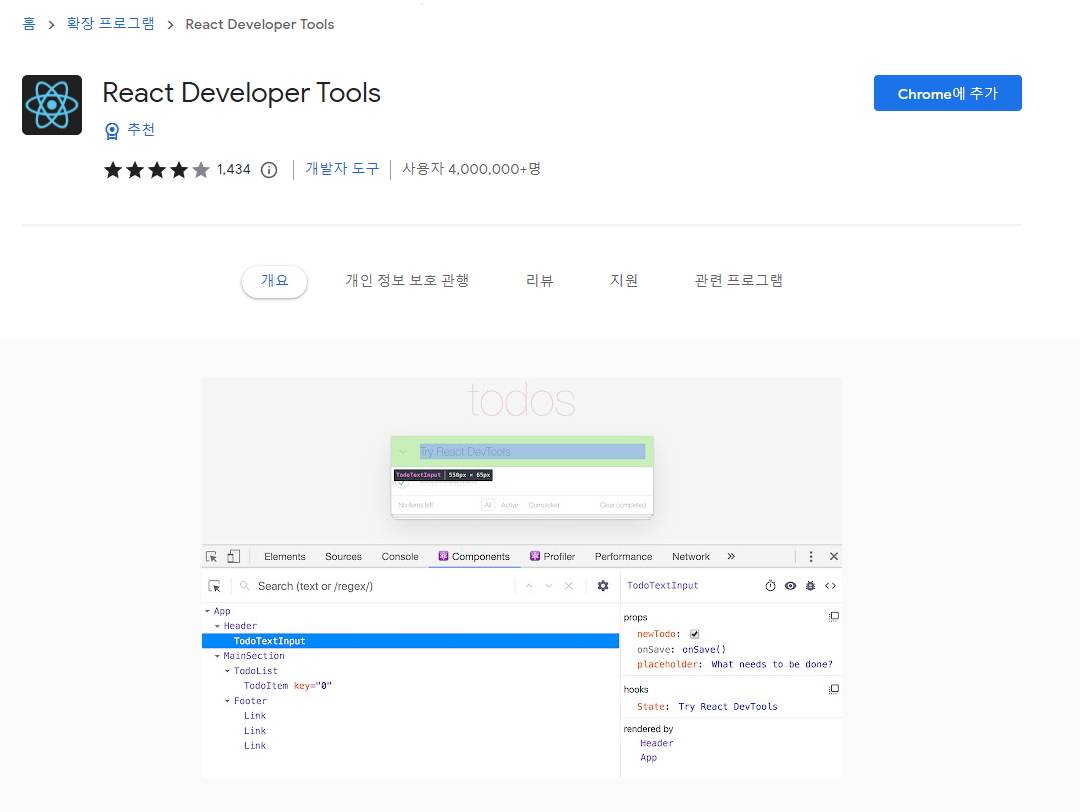Go to next search result arrow
Viewport: 1080px width, 812px height.
tap(549, 586)
